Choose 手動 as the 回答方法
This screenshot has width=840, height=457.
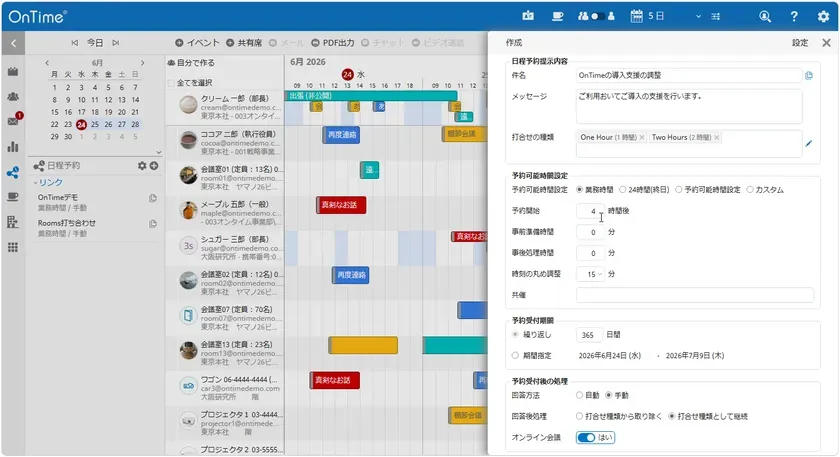[x=609, y=395]
